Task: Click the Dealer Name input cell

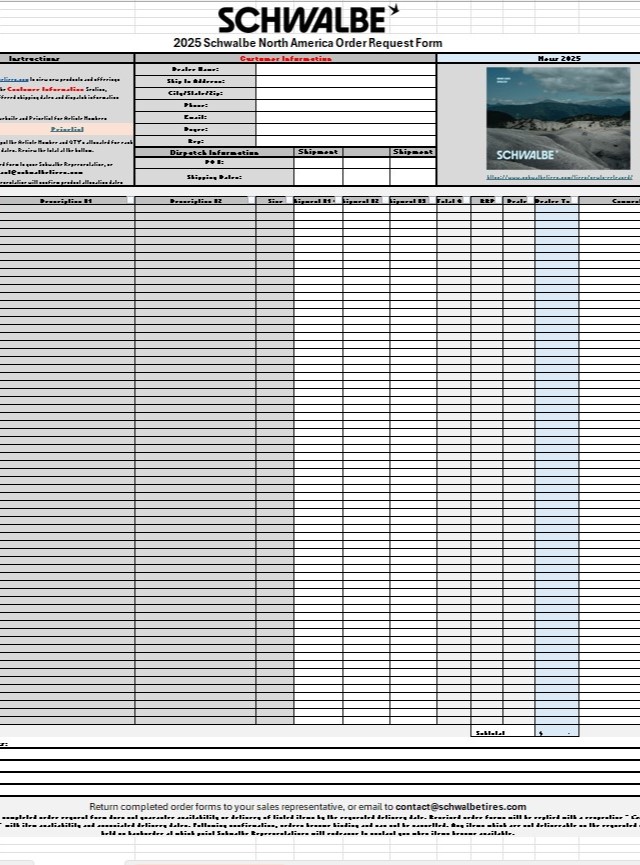Action: 346,70
